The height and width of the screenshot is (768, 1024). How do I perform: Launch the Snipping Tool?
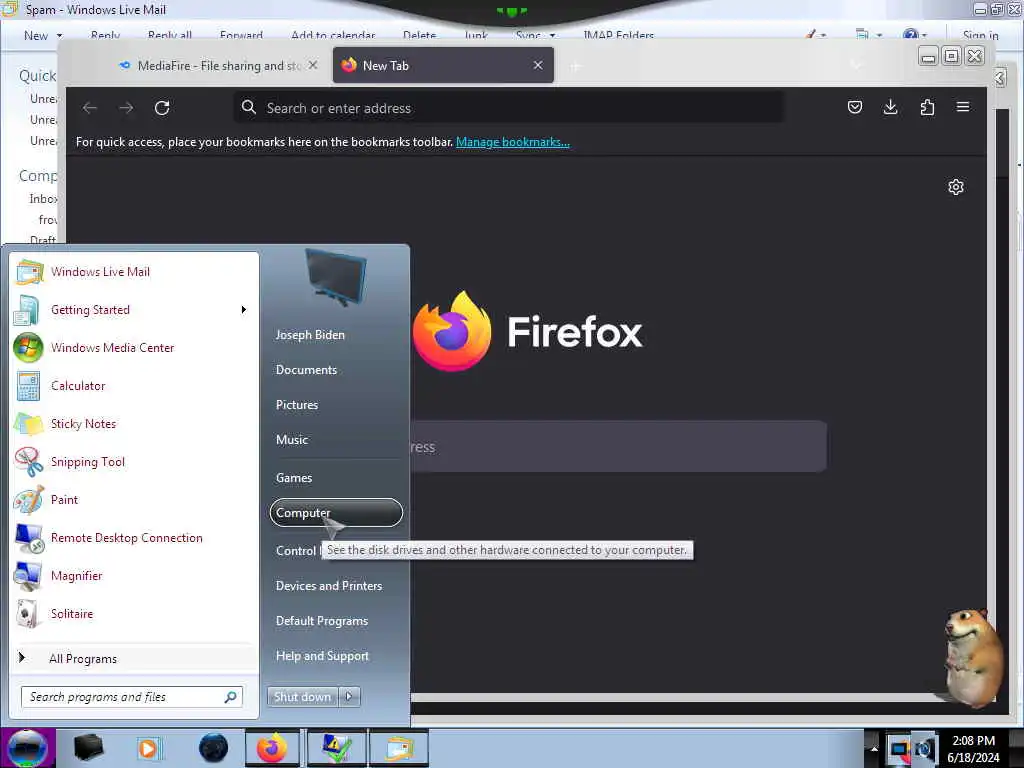pyautogui.click(x=134, y=462)
